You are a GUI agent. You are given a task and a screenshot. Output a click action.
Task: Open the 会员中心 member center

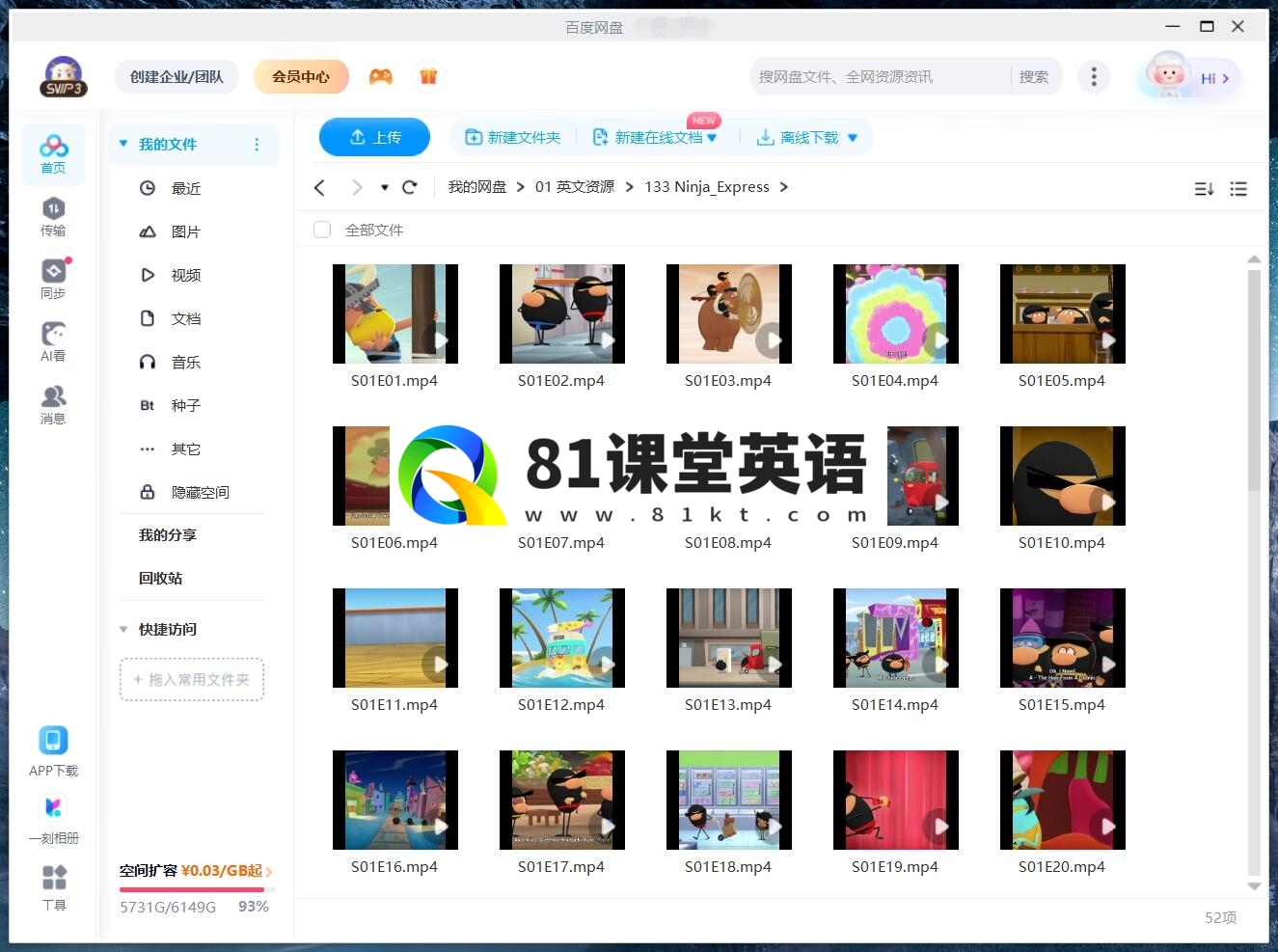click(301, 76)
